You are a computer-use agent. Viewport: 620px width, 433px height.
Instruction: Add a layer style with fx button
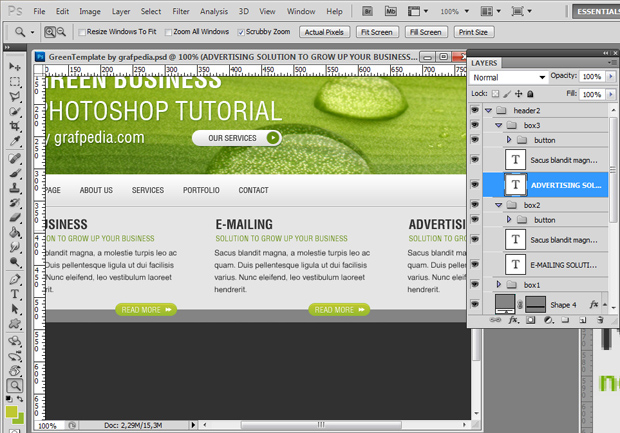513,320
